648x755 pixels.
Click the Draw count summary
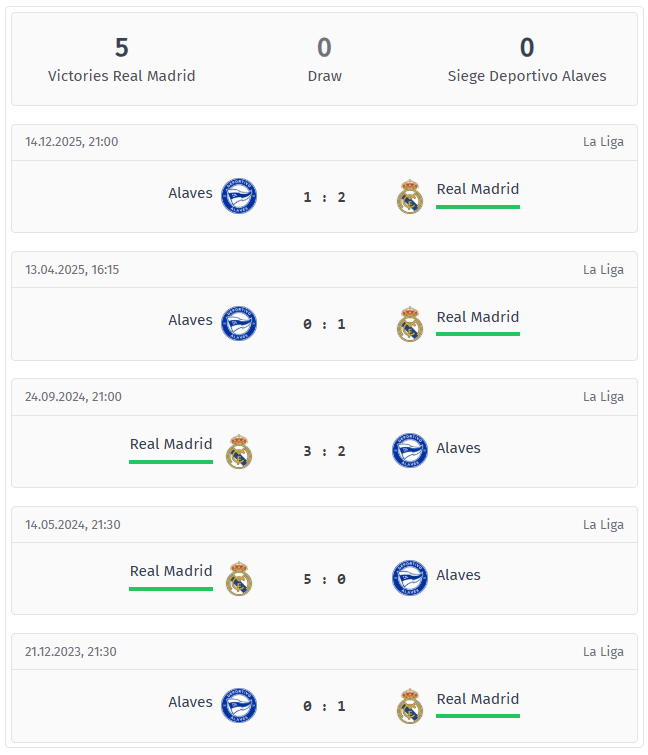point(324,48)
